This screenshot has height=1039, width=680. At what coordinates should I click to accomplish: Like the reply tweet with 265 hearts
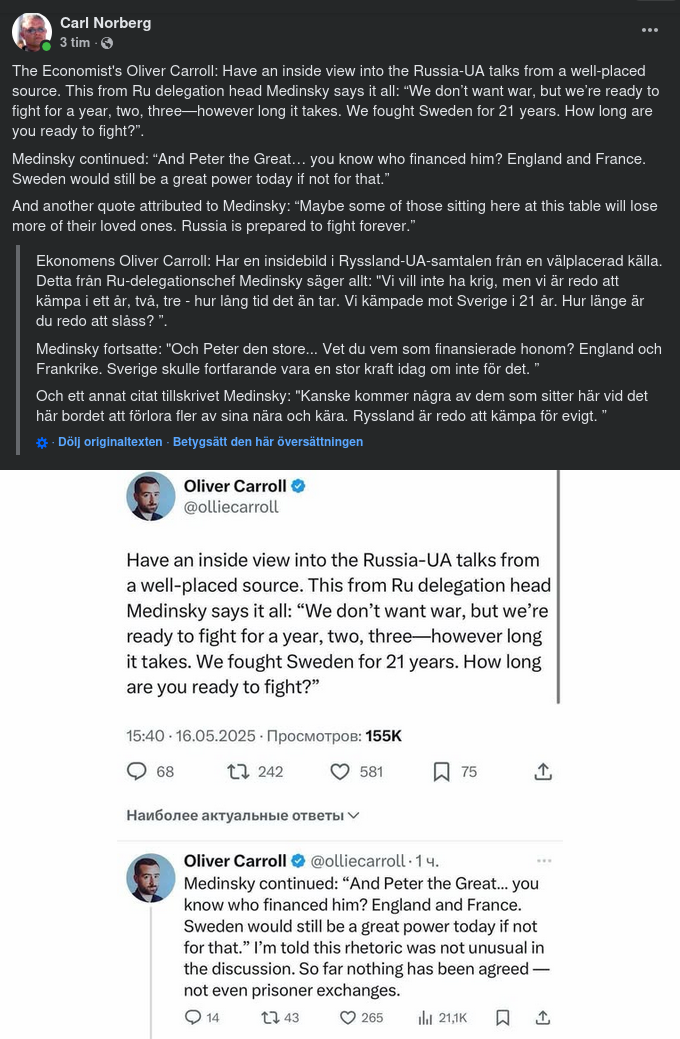click(348, 1017)
